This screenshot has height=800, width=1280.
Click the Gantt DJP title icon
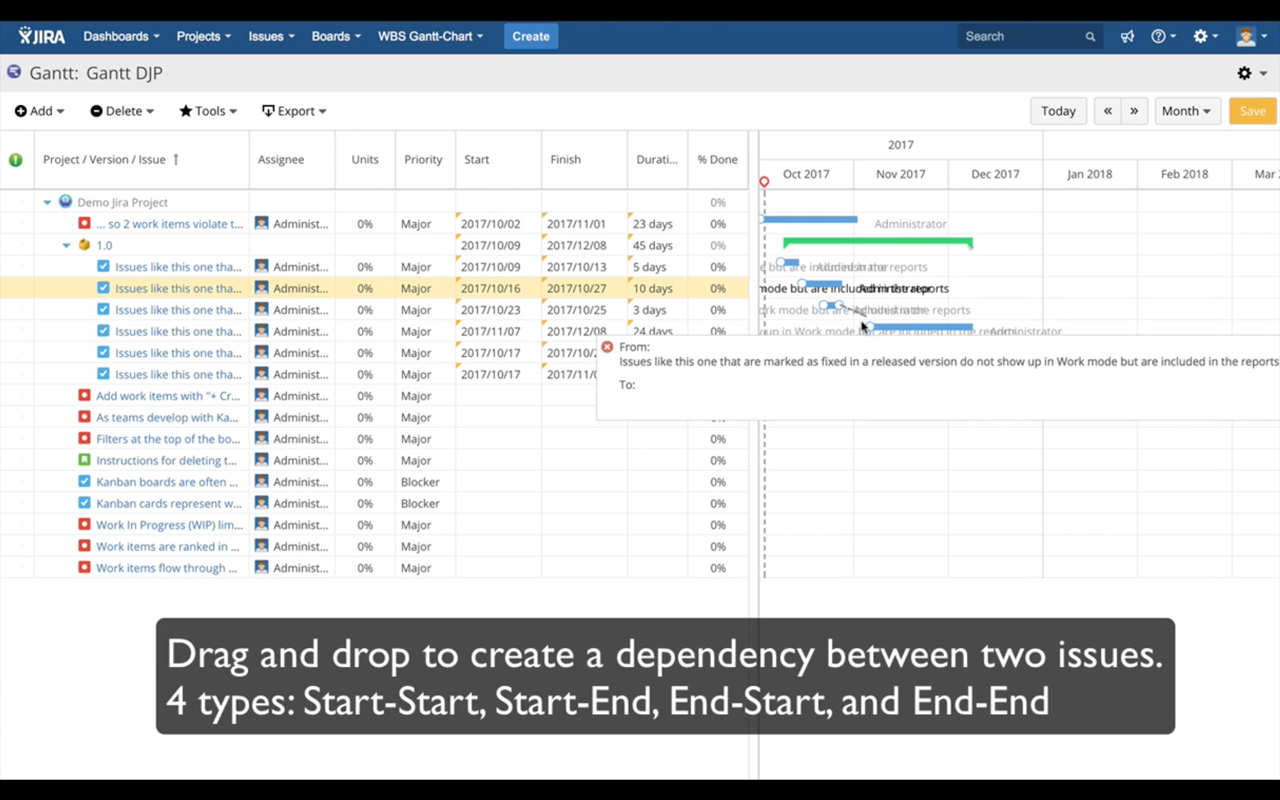[x=14, y=72]
